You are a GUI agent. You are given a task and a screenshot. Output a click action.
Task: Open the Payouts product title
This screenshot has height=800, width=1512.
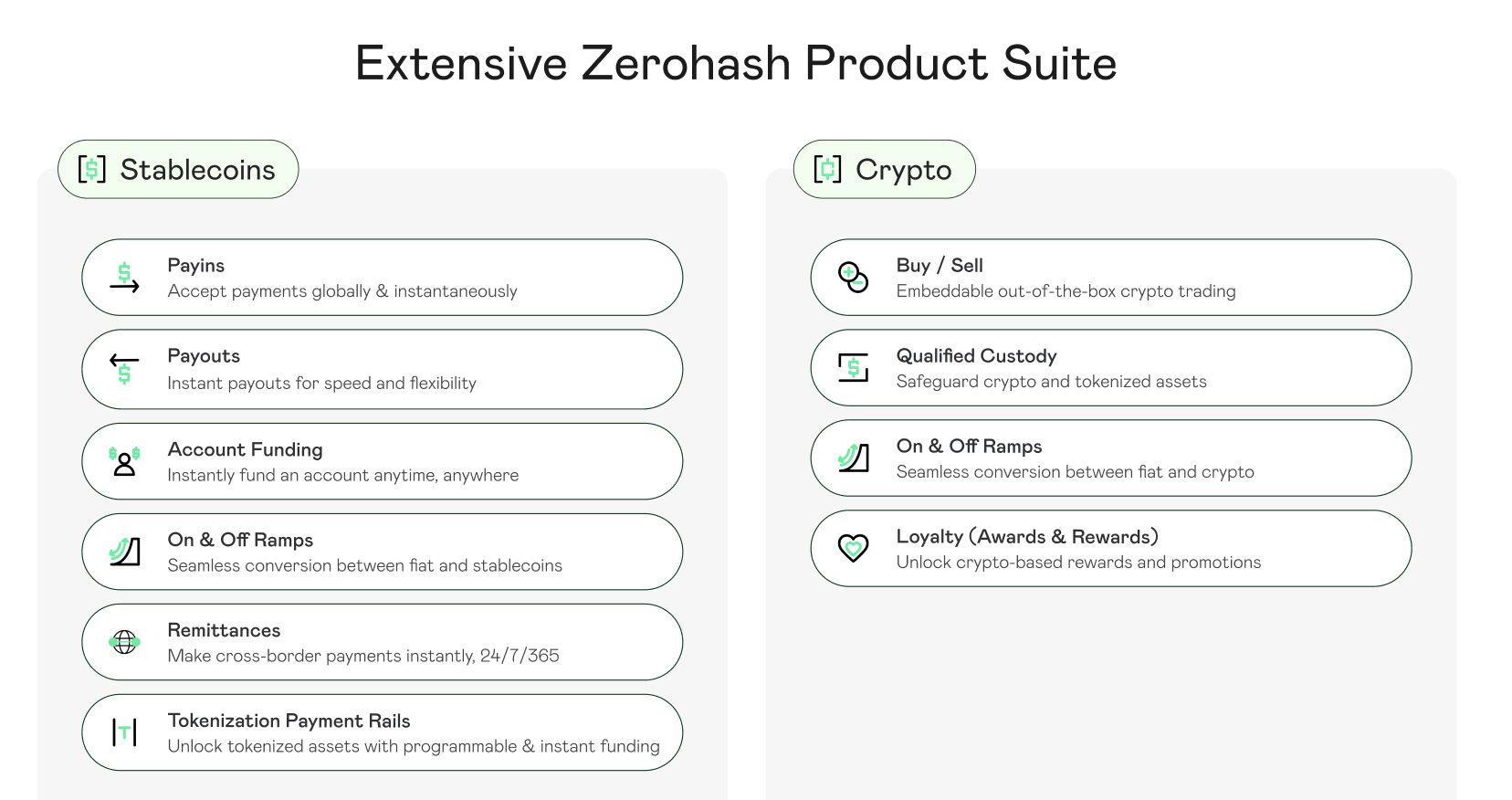(x=204, y=356)
